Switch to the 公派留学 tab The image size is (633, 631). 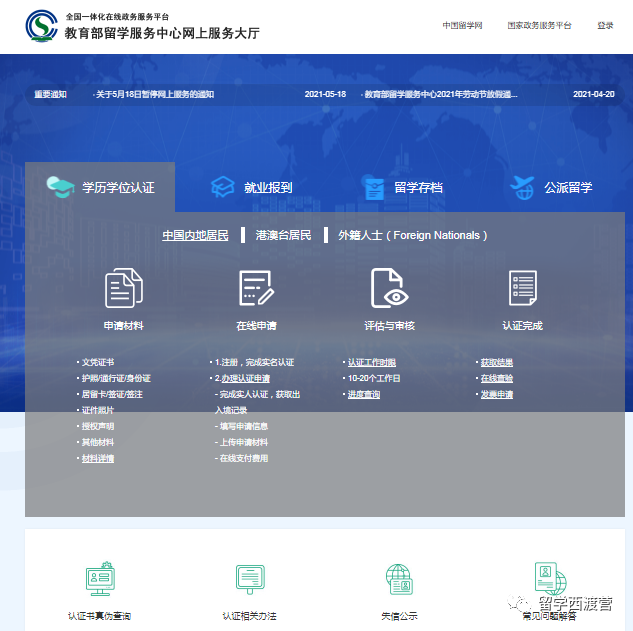[551, 188]
